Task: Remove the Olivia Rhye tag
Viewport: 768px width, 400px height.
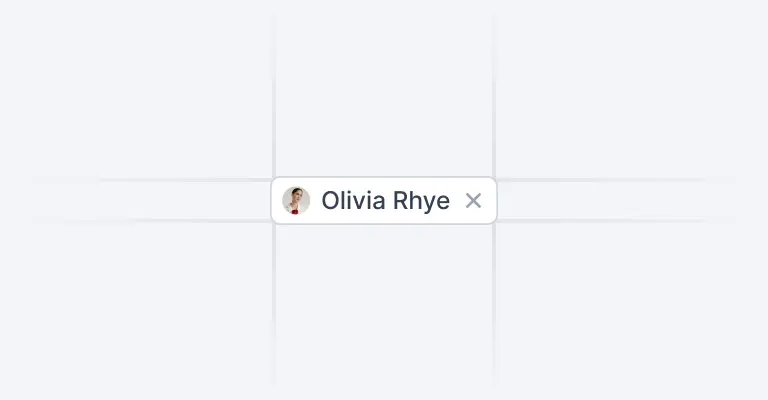Action: 473,201
